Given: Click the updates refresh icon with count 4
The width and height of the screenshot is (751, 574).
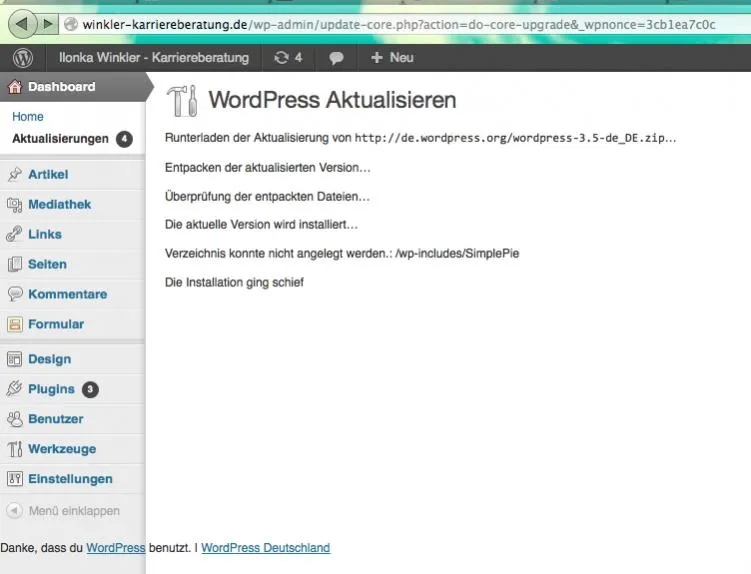Looking at the screenshot, I should coord(287,58).
